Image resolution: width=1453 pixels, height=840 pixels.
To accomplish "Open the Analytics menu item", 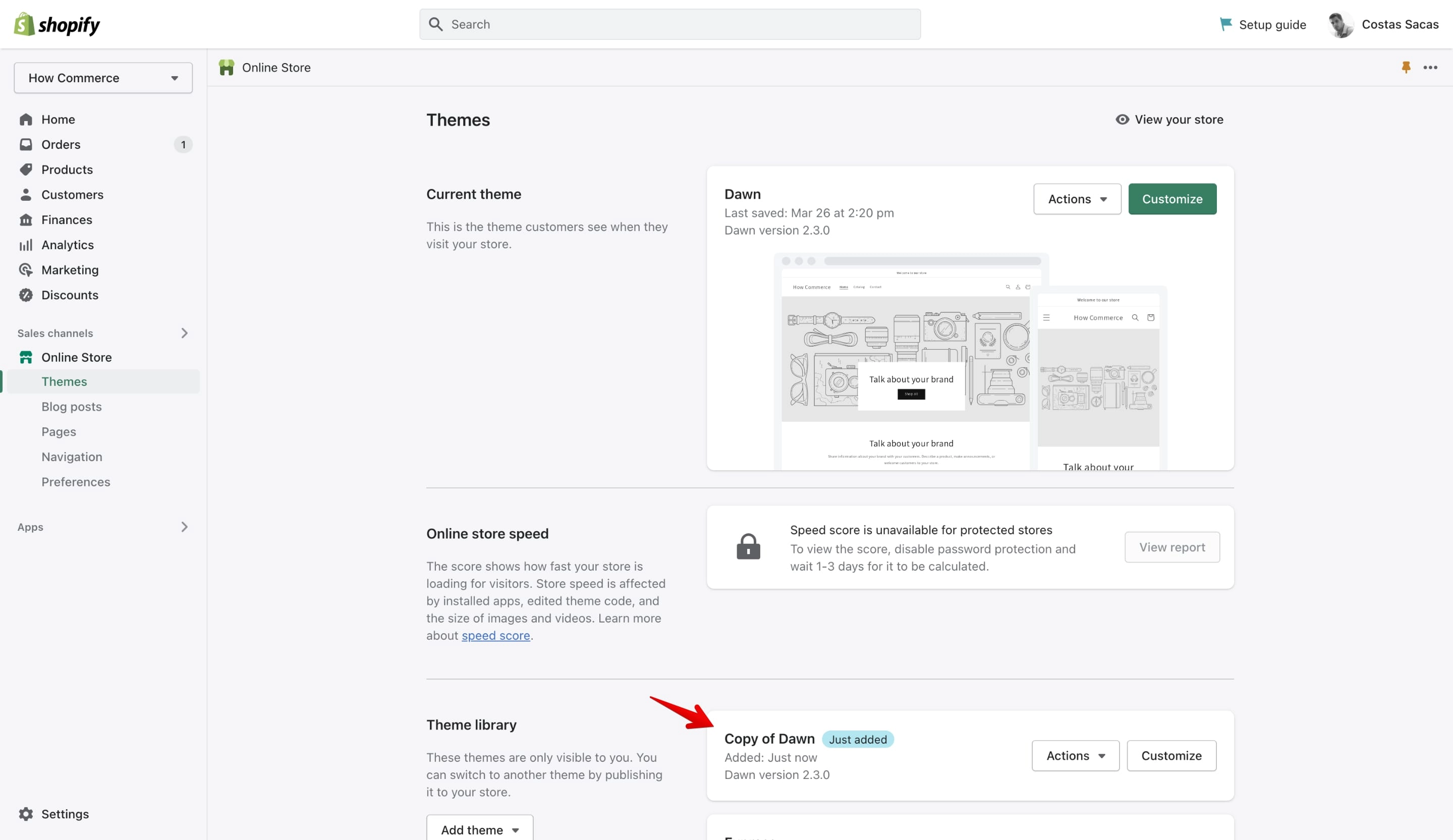I will 68,245.
